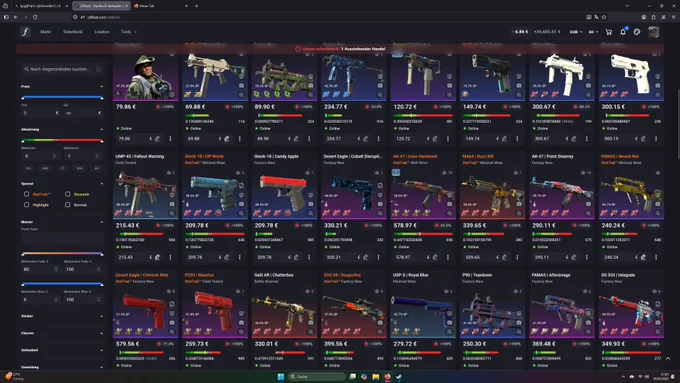The image size is (680, 383).
Task: Click the M4A4 Buzz Kill item title
Action: tap(477, 156)
